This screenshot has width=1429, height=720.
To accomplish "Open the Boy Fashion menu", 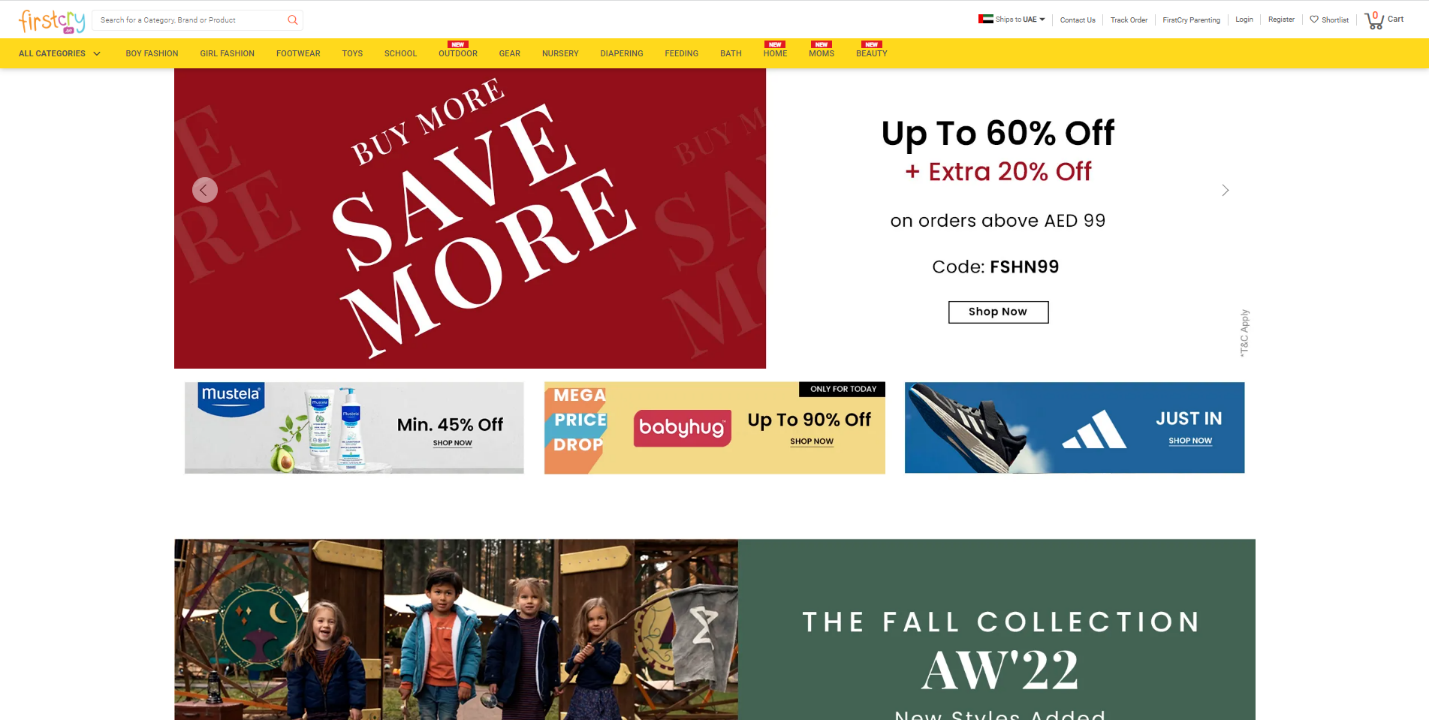I will [x=152, y=53].
